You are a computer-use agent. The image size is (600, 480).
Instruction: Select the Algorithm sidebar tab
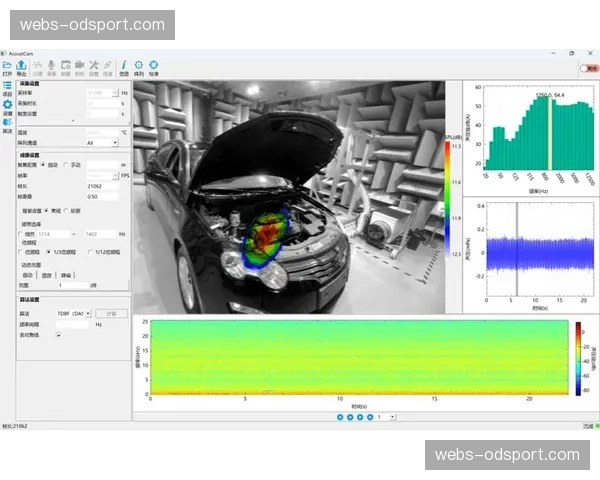[x=7, y=124]
